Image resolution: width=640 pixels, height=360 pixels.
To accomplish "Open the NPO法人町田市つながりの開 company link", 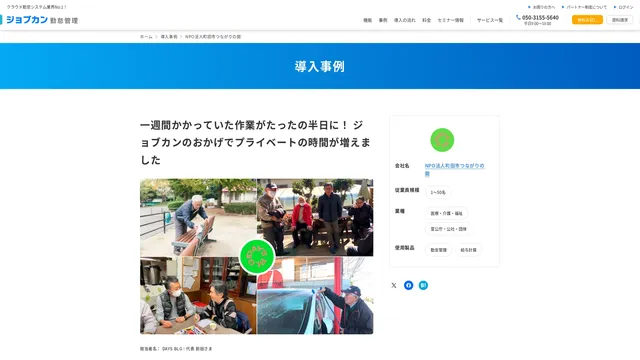I will pos(454,169).
